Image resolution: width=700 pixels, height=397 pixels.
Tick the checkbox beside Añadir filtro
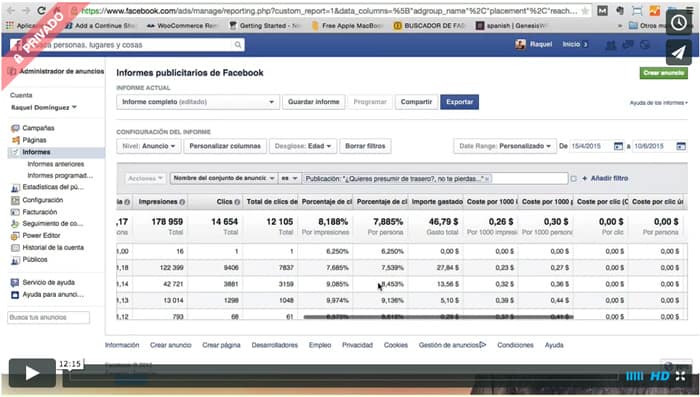(x=573, y=179)
